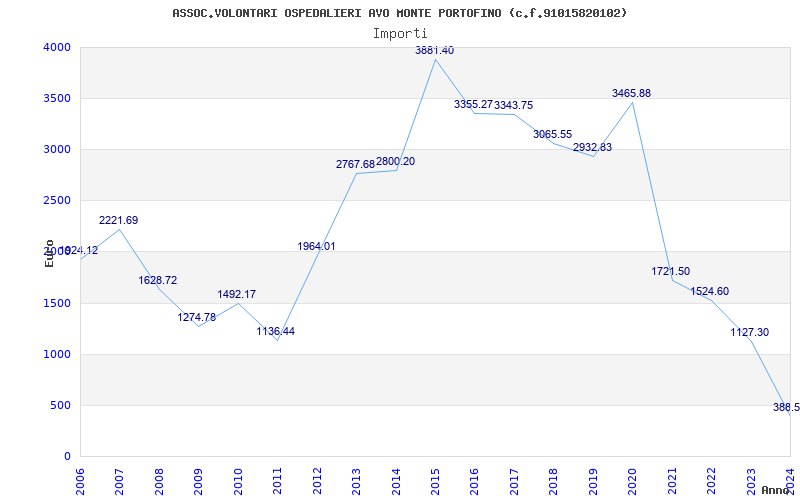Click the 1964.01 data label
This screenshot has width=800, height=500.
point(316,246)
